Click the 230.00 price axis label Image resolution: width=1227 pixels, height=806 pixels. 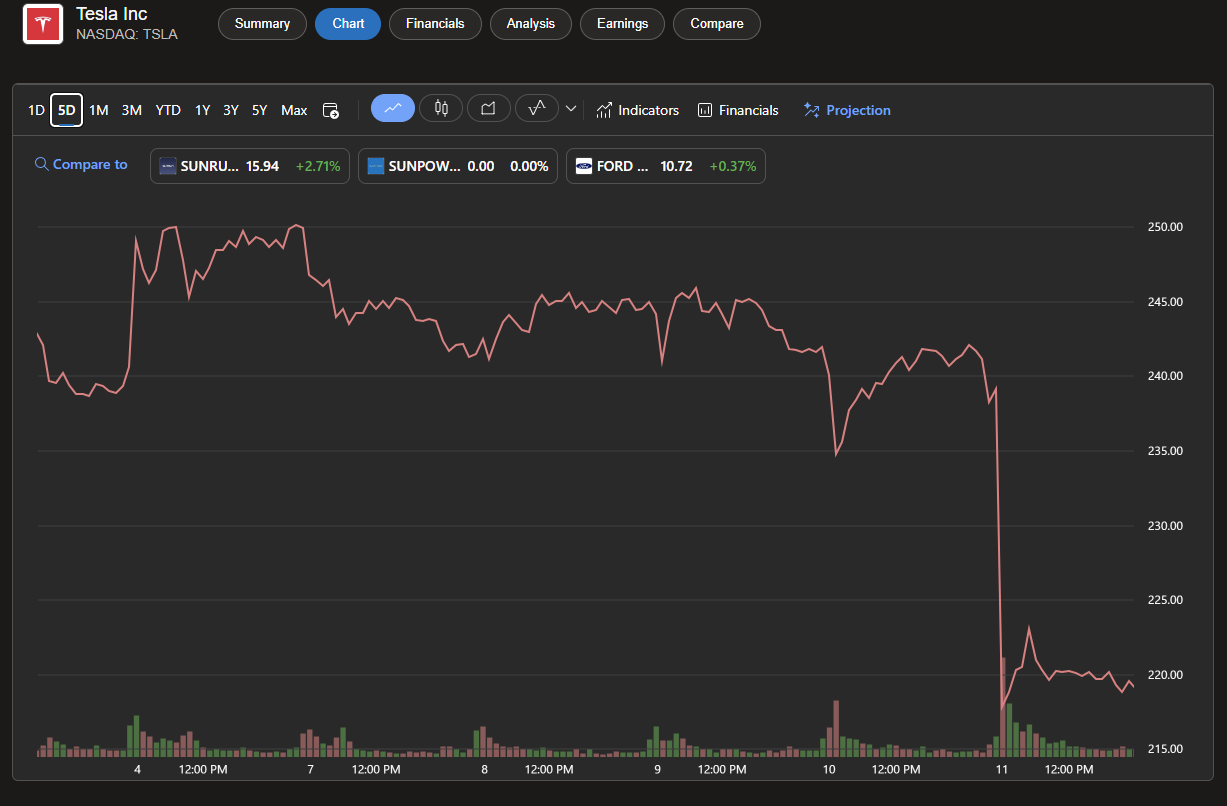pyautogui.click(x=1164, y=526)
